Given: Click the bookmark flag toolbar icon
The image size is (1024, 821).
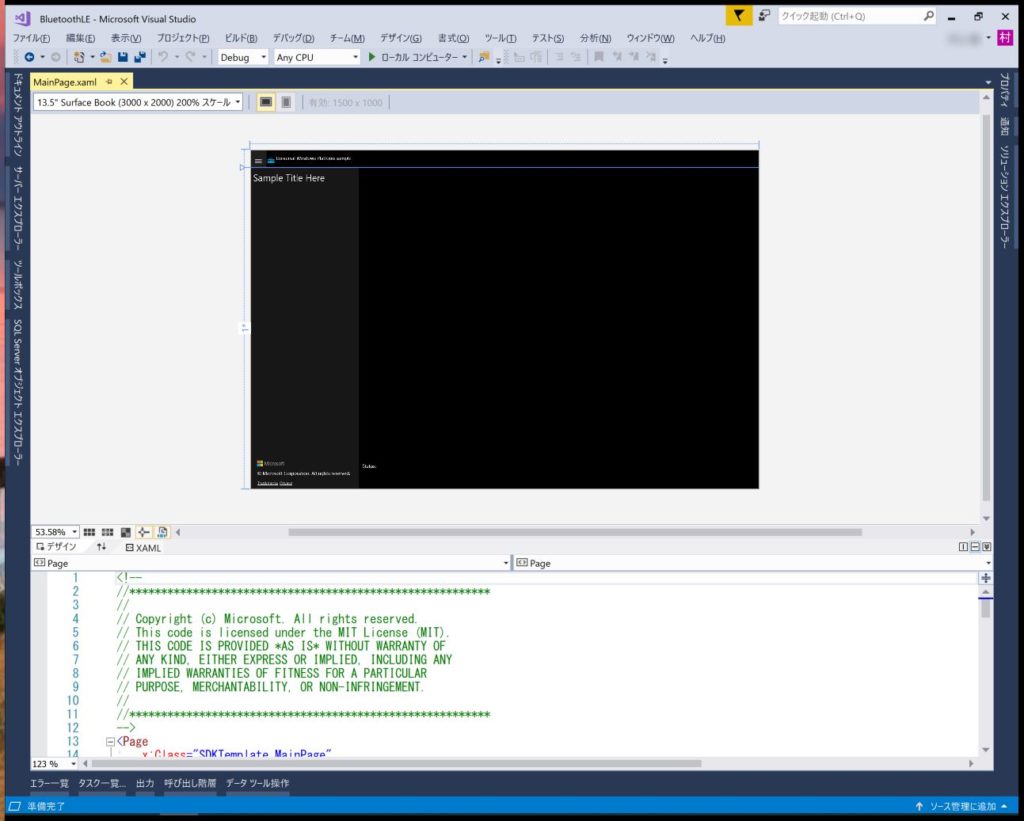Looking at the screenshot, I should tap(598, 57).
